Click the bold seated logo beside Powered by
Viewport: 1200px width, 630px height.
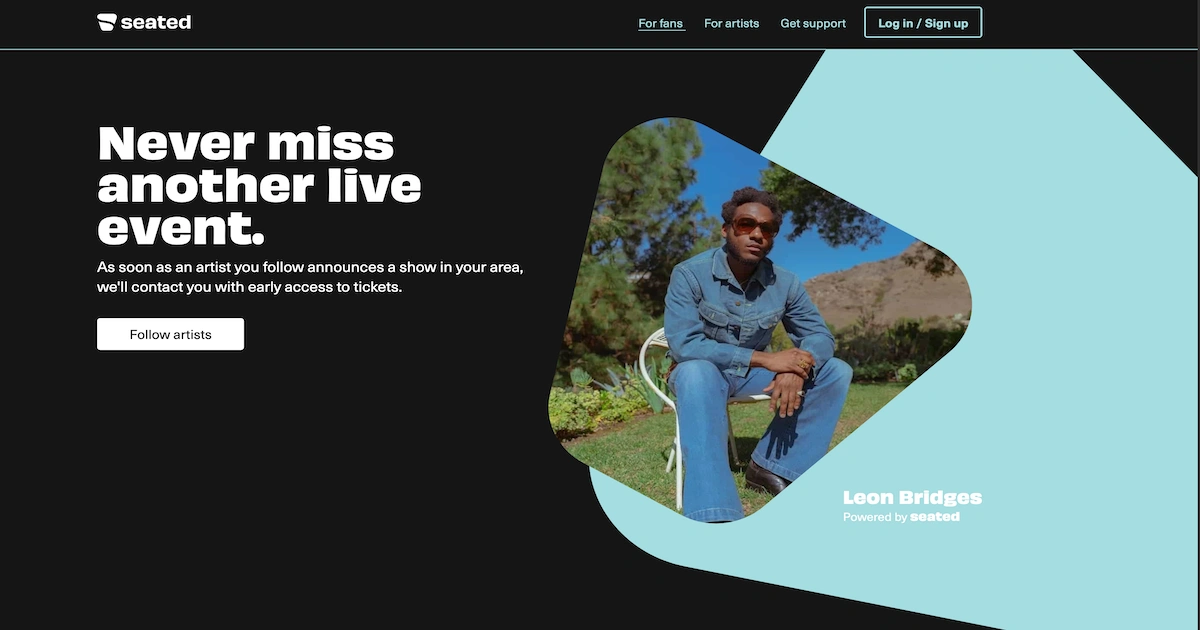click(x=935, y=517)
